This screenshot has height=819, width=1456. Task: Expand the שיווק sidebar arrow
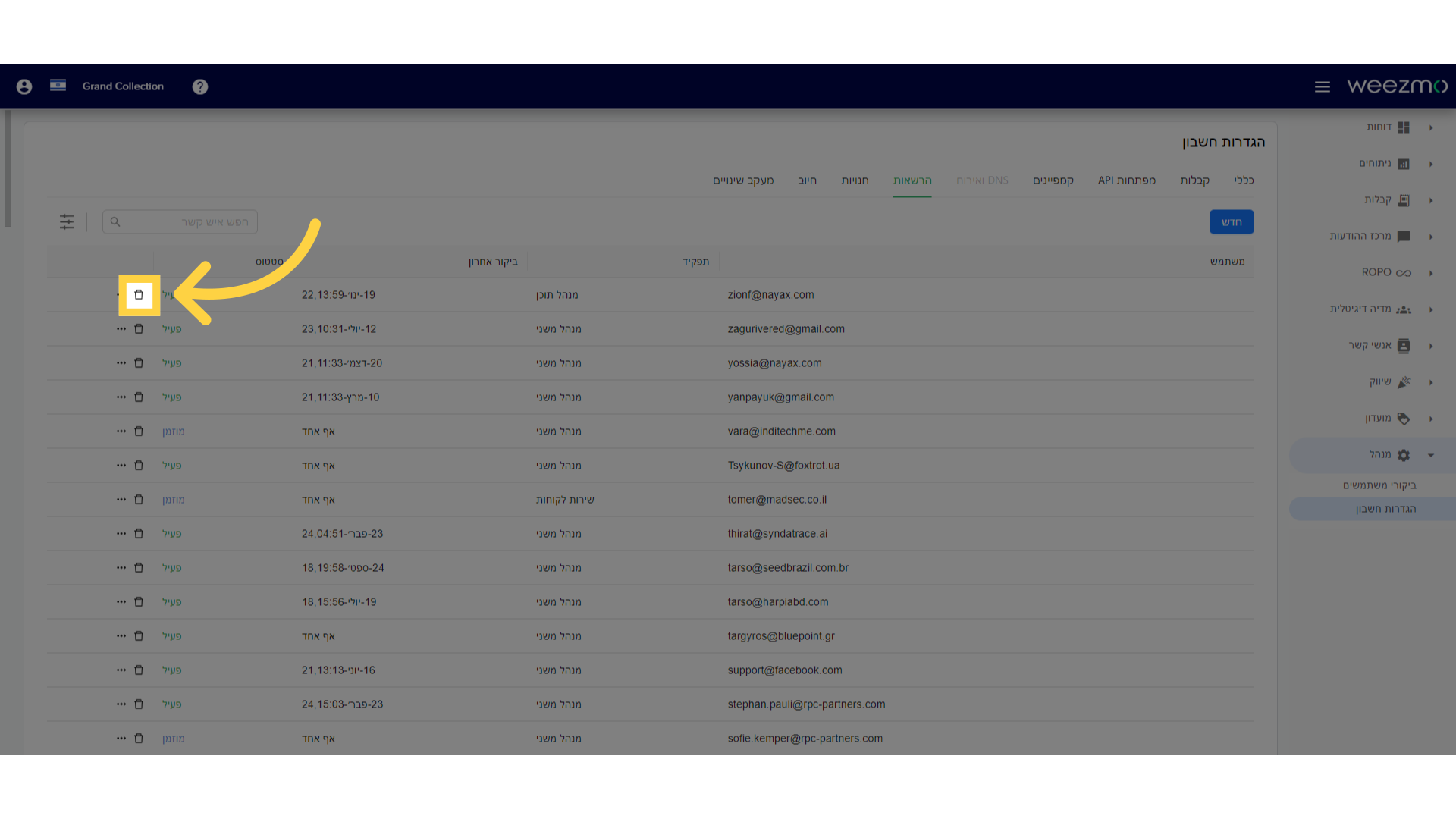[1431, 382]
